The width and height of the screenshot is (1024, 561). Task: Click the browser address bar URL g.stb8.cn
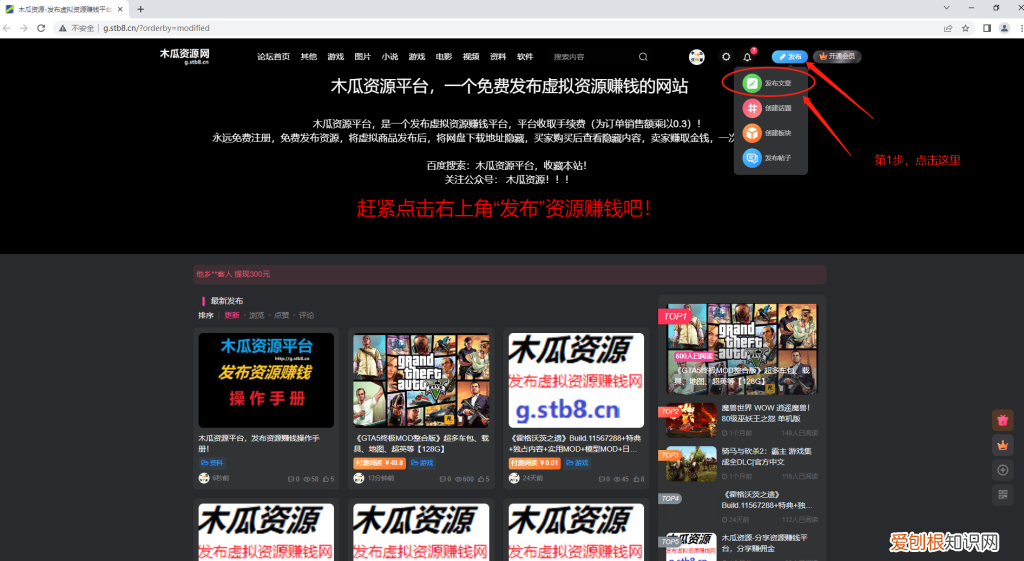156,28
